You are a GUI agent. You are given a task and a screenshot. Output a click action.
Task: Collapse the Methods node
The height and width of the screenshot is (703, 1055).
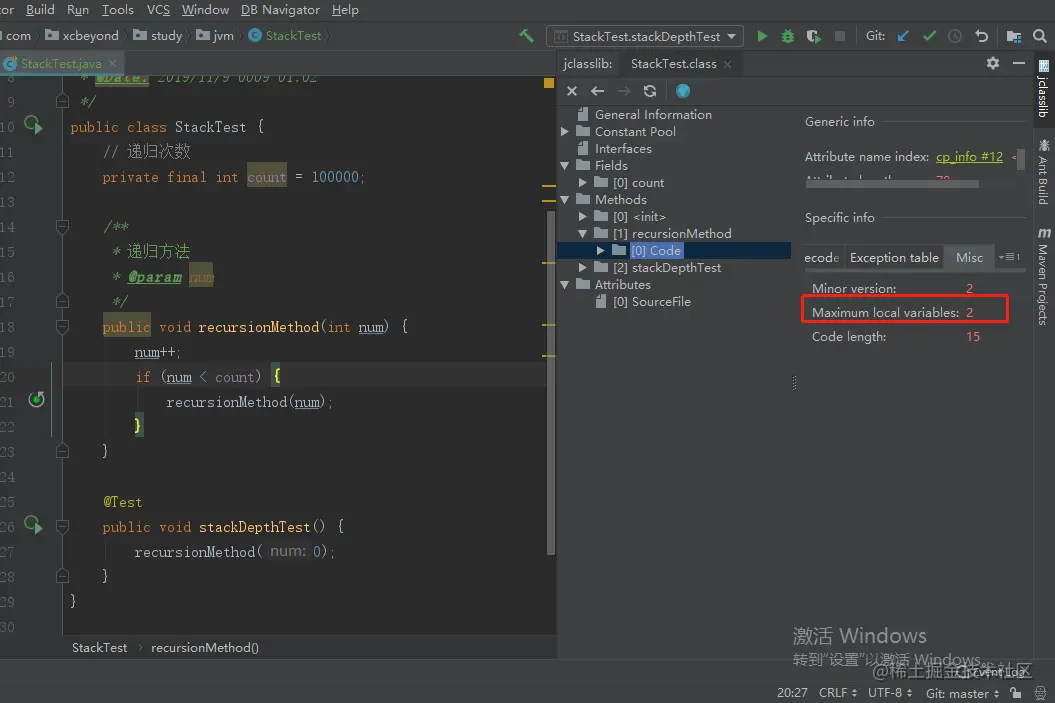coord(565,200)
